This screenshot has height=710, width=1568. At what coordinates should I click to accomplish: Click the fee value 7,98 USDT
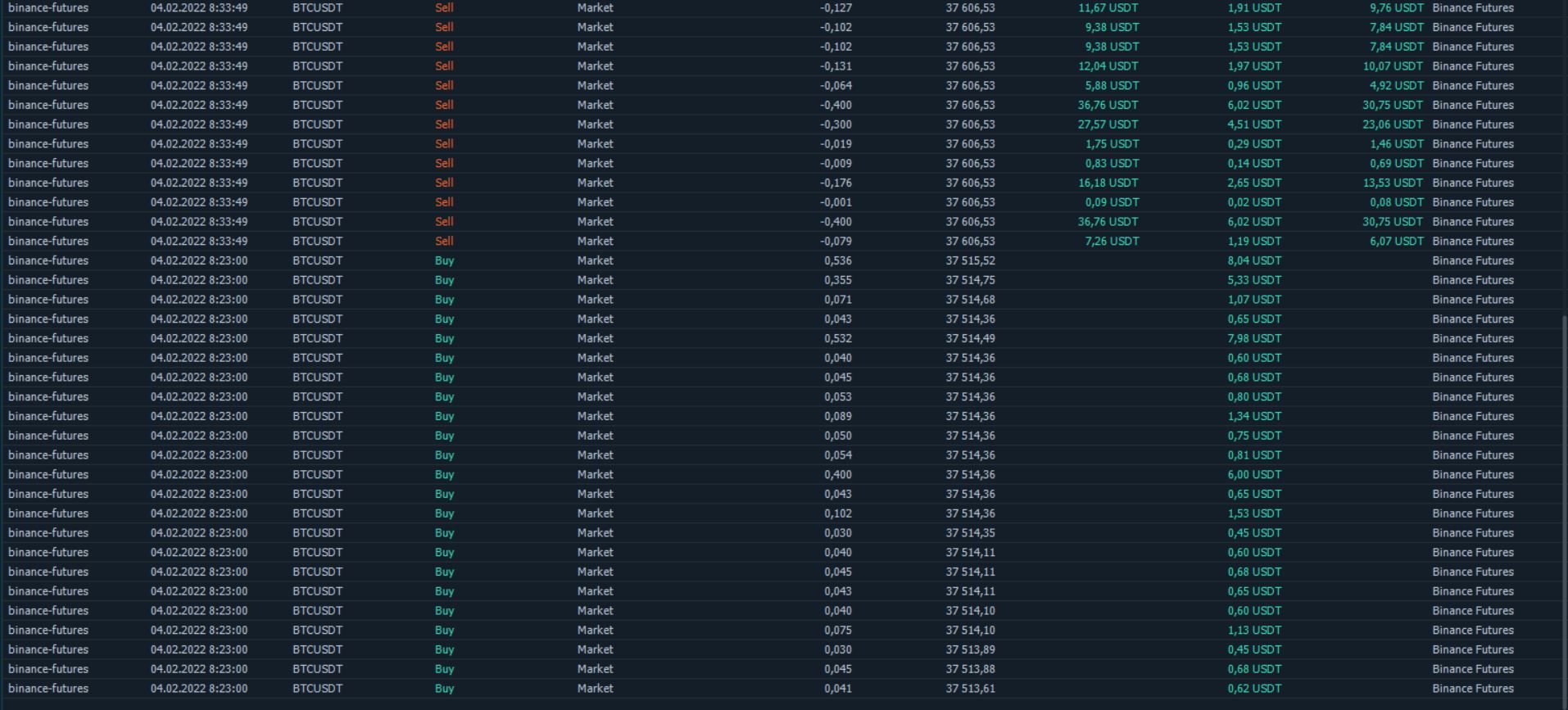[x=1254, y=339]
